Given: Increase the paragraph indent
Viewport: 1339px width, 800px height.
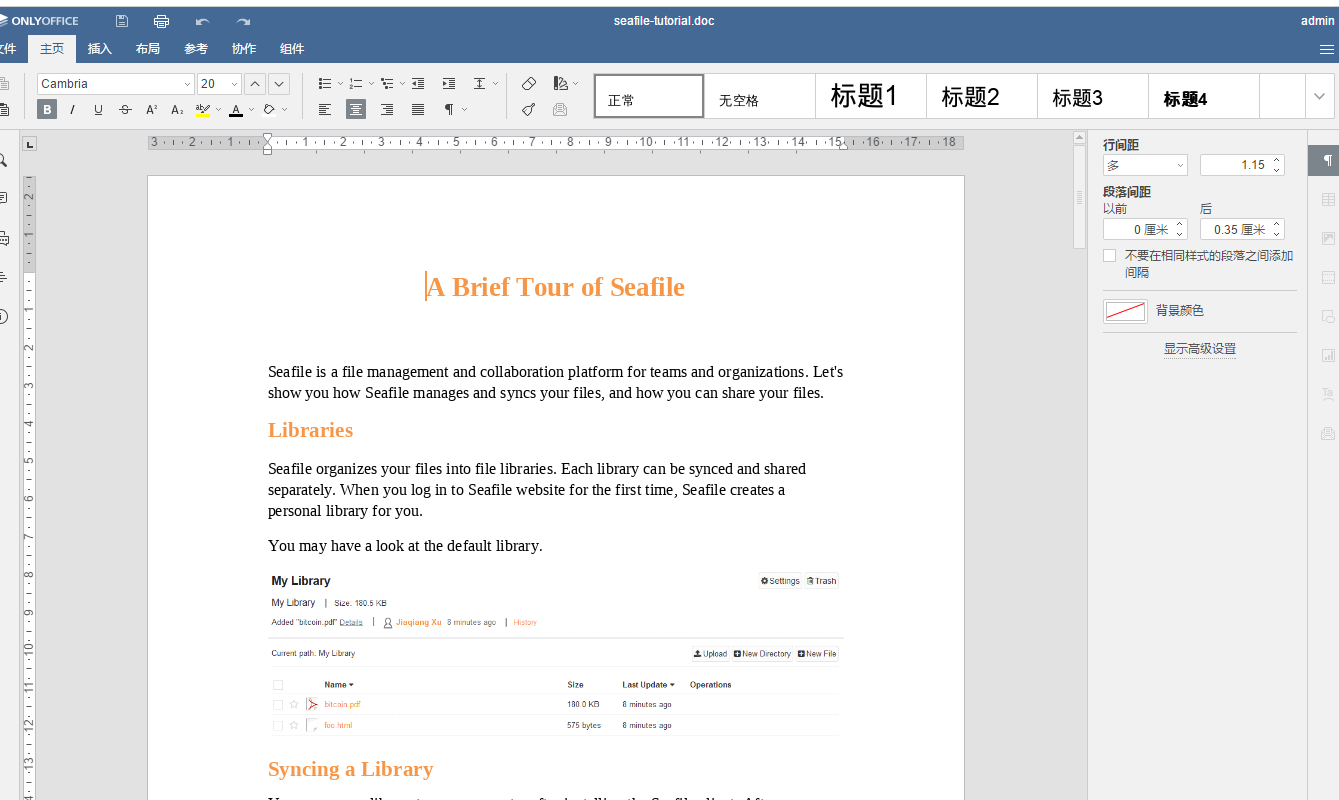Looking at the screenshot, I should (449, 84).
